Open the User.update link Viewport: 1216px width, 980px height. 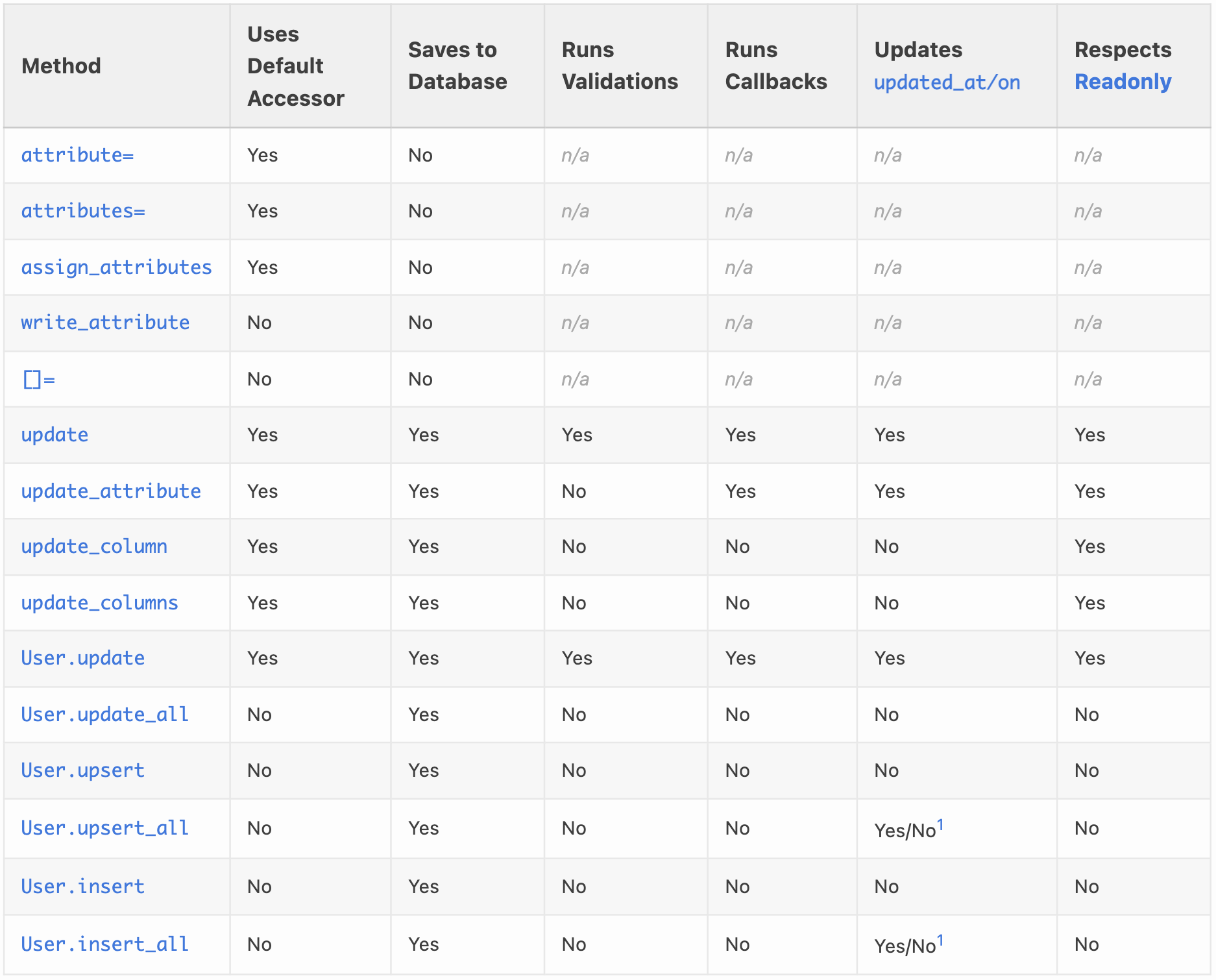click(x=82, y=658)
